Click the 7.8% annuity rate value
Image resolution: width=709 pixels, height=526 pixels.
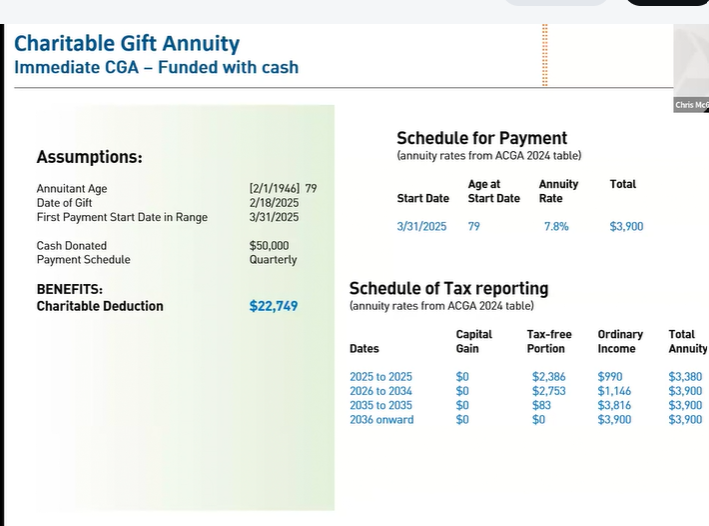coord(556,227)
